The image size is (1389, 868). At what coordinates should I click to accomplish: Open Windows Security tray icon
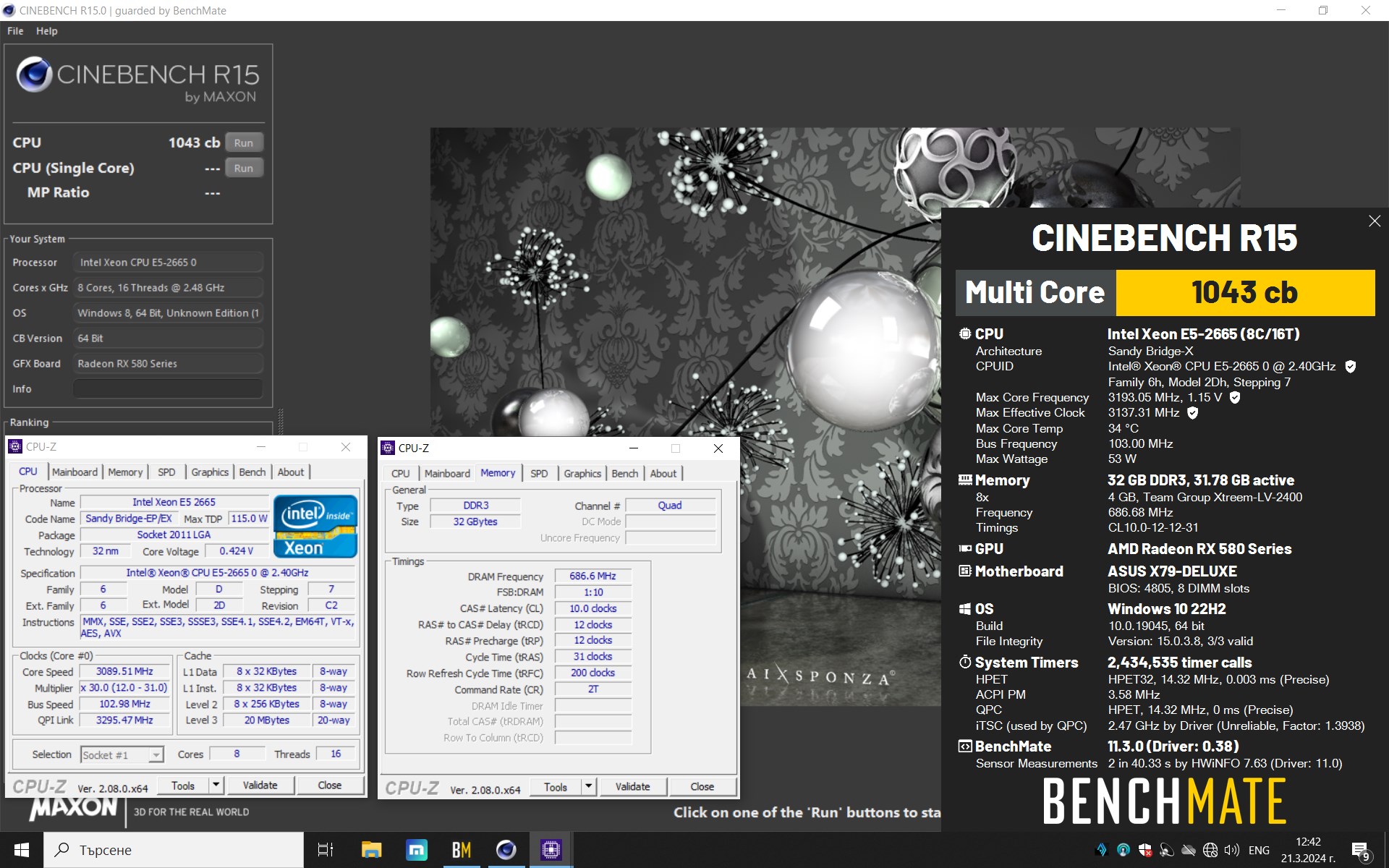(1145, 850)
